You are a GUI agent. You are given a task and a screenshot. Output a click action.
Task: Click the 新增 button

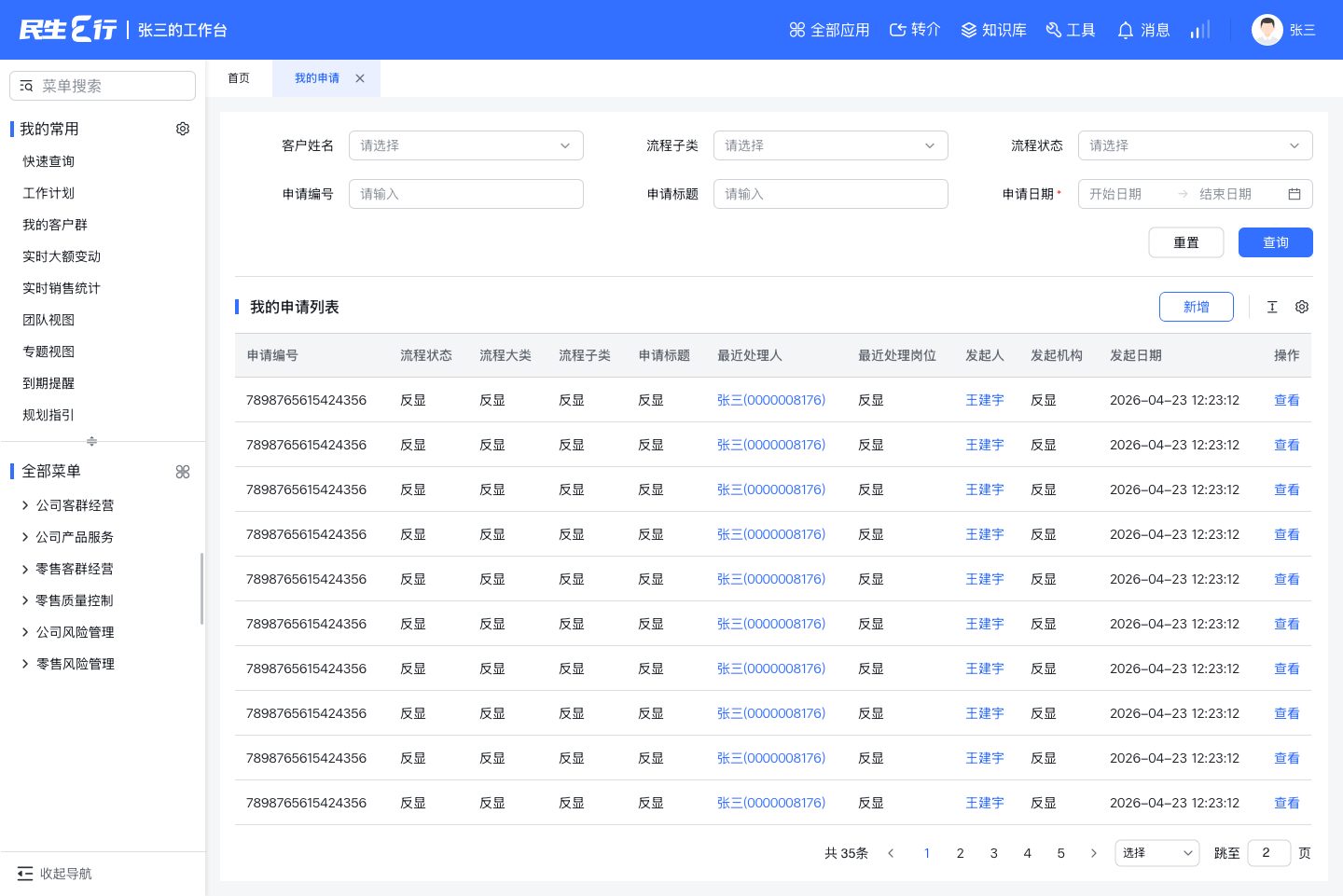(x=1197, y=307)
